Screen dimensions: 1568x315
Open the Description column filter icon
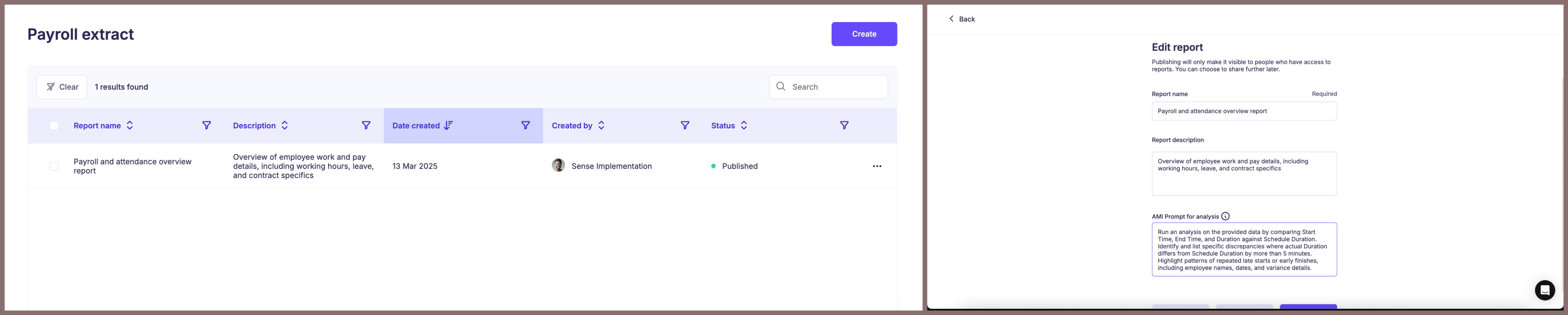pyautogui.click(x=366, y=126)
